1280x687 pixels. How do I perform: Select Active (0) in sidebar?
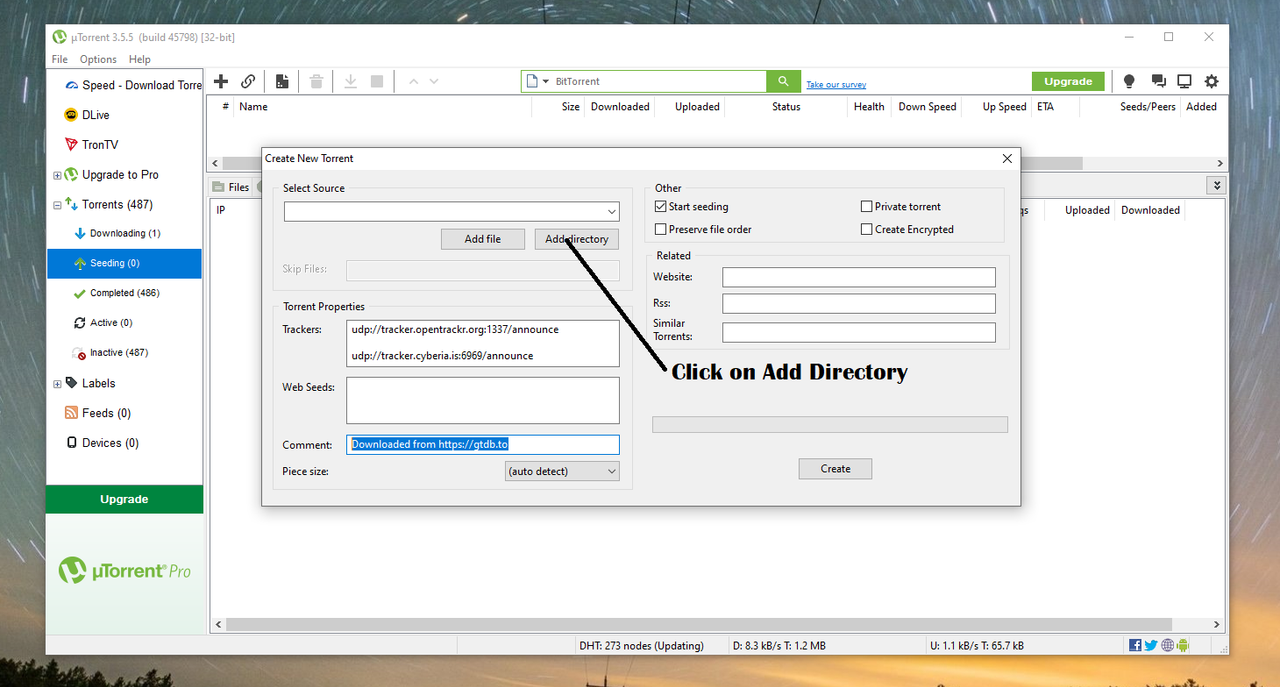tap(124, 323)
